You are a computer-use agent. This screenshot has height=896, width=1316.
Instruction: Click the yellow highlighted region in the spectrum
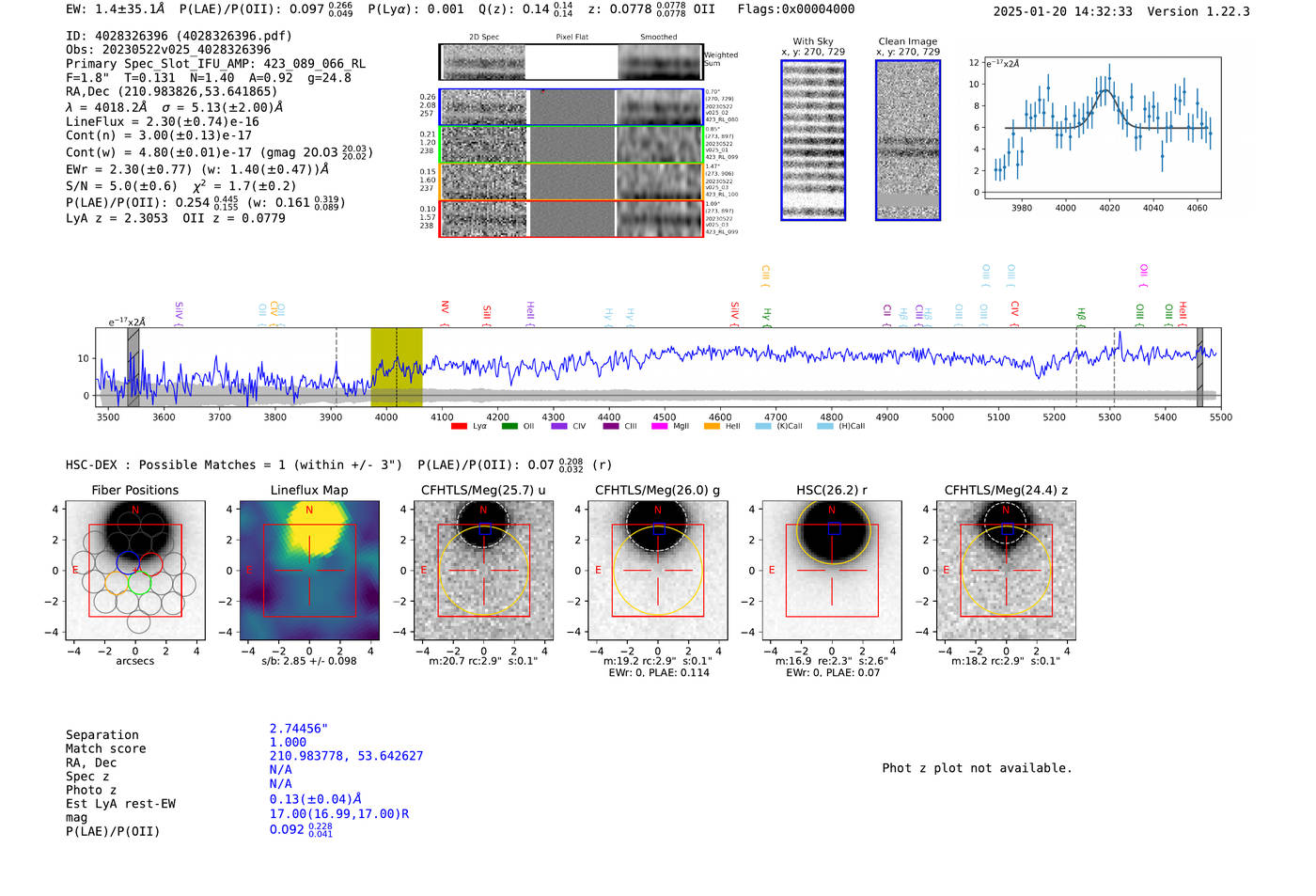397,367
